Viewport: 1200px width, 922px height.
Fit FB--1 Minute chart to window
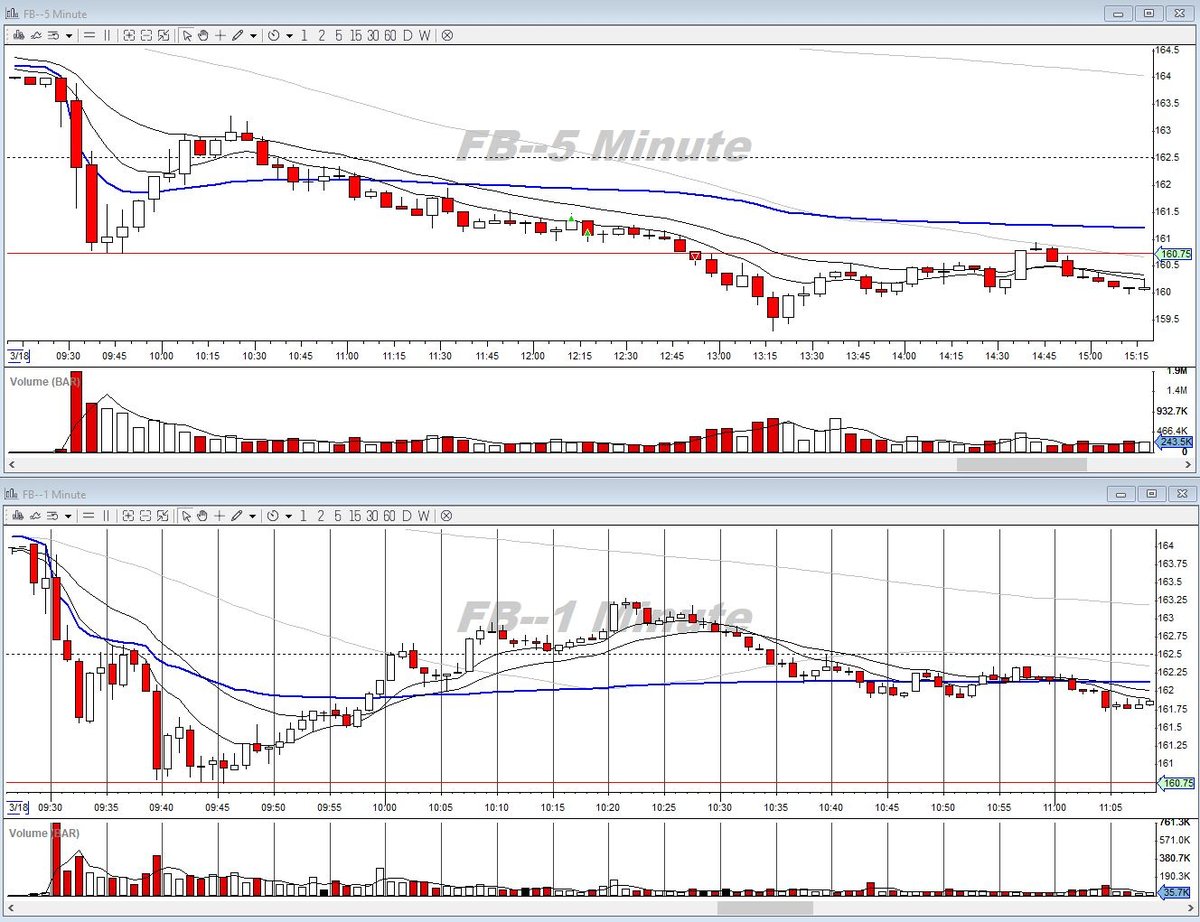tap(163, 516)
